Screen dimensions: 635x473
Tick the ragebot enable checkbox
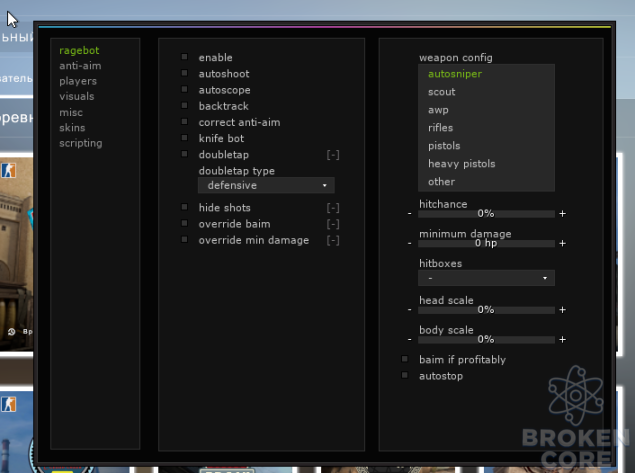tap(184, 57)
